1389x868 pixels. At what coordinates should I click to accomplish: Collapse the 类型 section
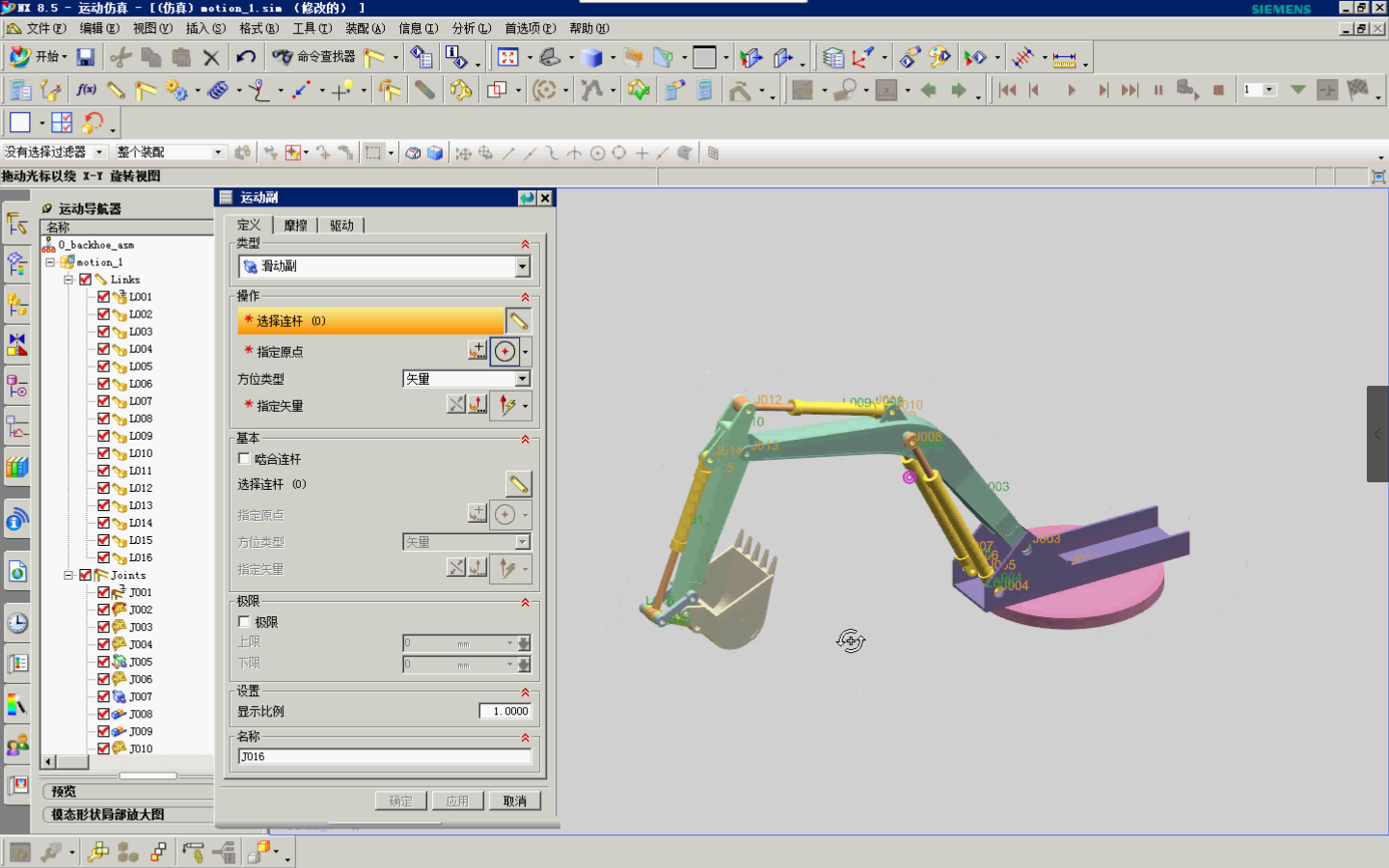click(526, 244)
